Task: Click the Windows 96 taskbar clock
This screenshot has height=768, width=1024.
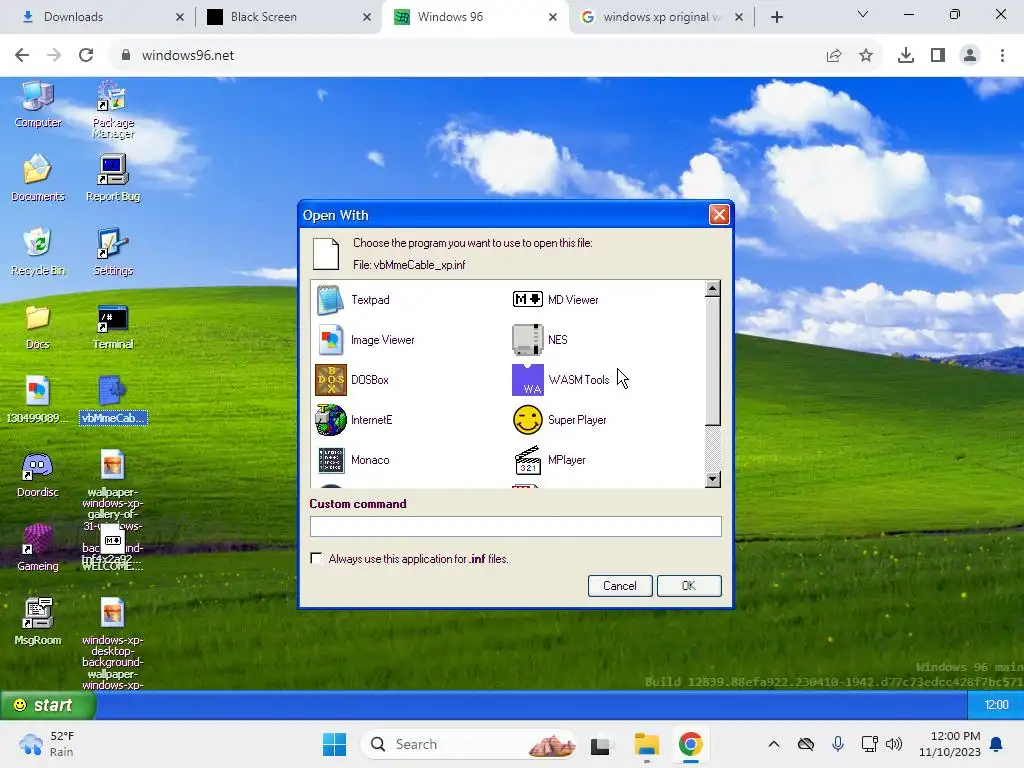Action: pos(996,705)
